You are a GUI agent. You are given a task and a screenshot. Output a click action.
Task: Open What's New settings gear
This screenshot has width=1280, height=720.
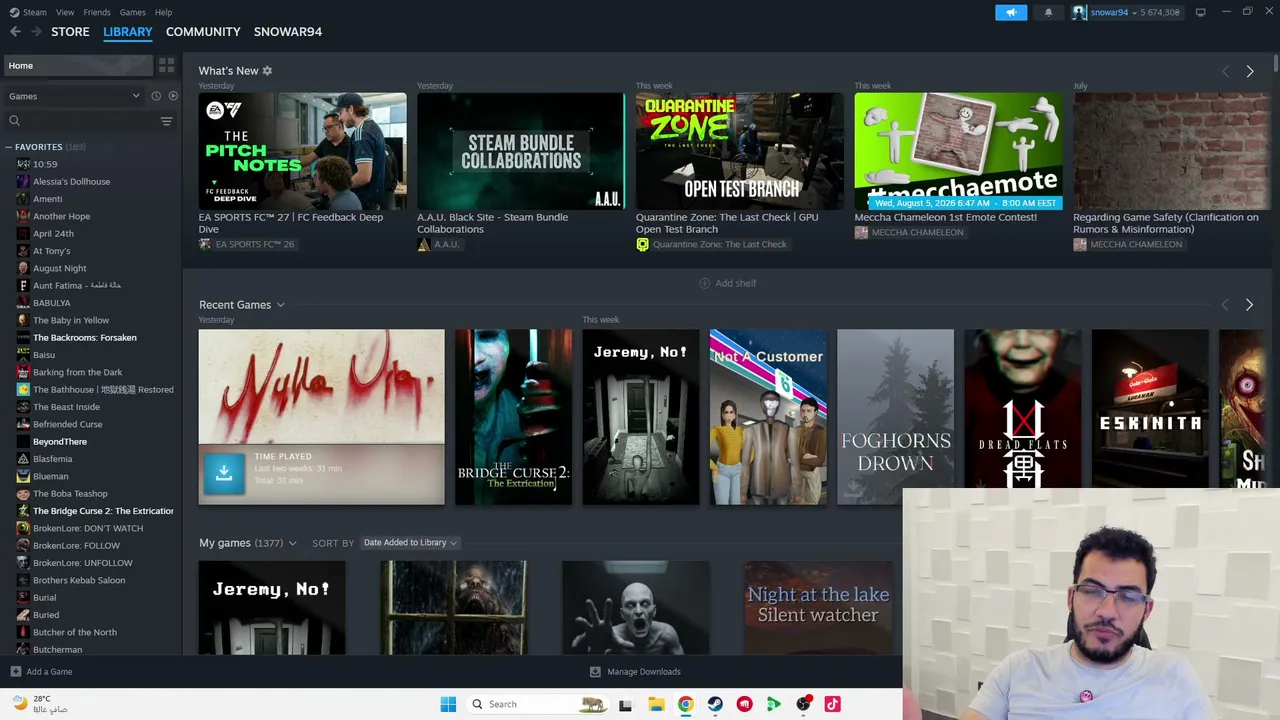click(267, 71)
